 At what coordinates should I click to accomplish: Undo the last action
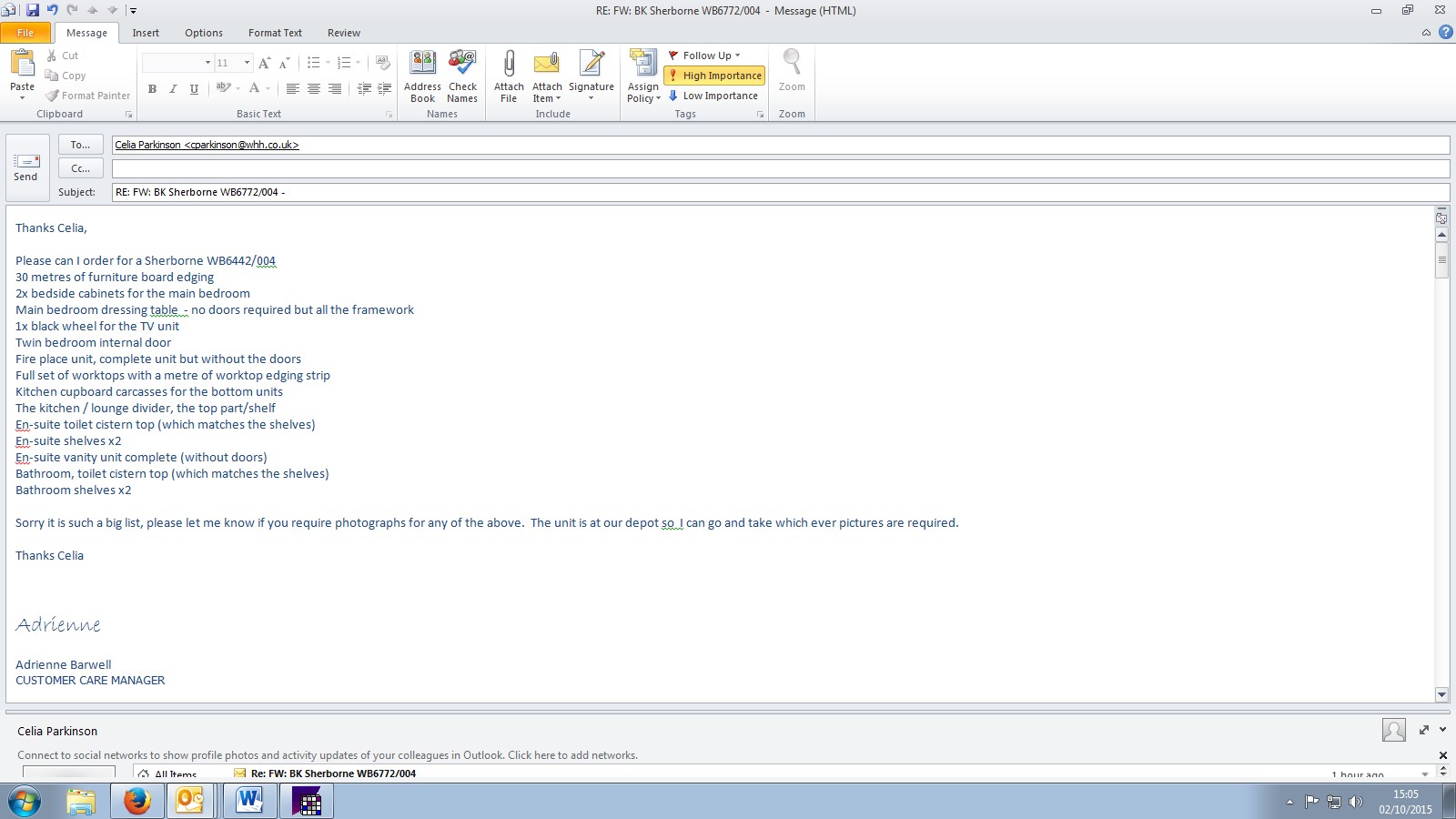coord(53,10)
